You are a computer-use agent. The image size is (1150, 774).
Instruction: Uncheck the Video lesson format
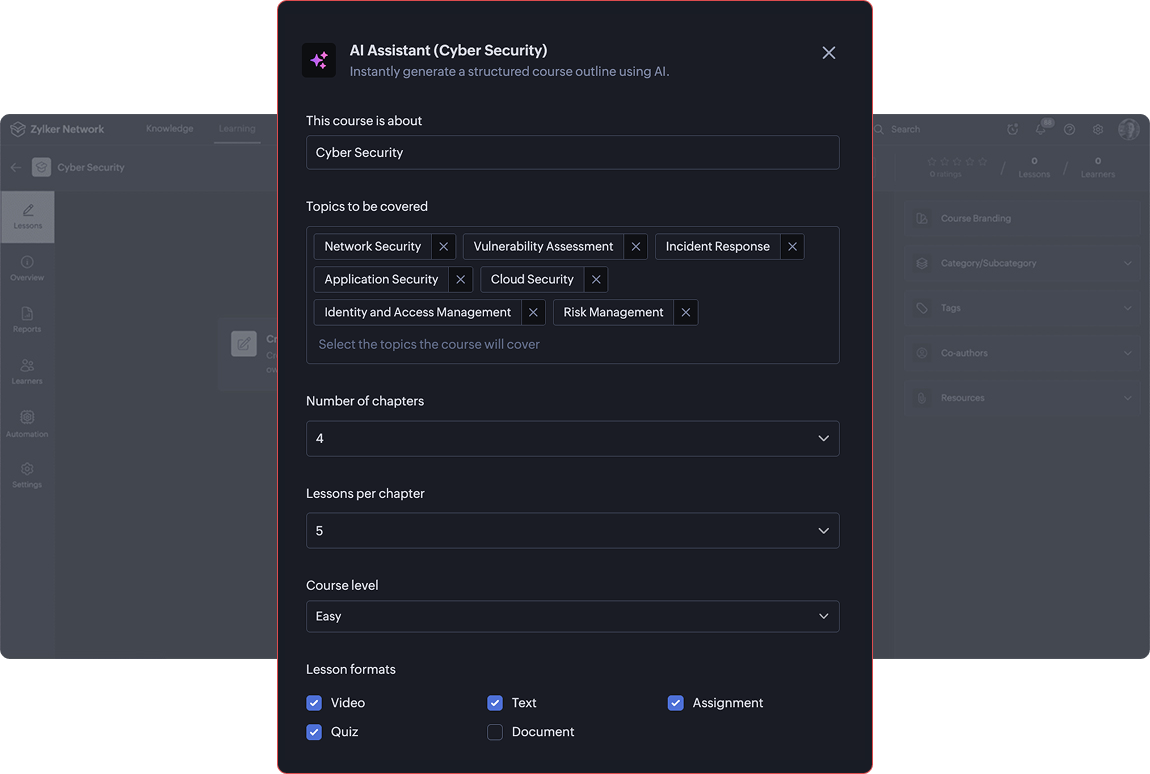tap(314, 703)
